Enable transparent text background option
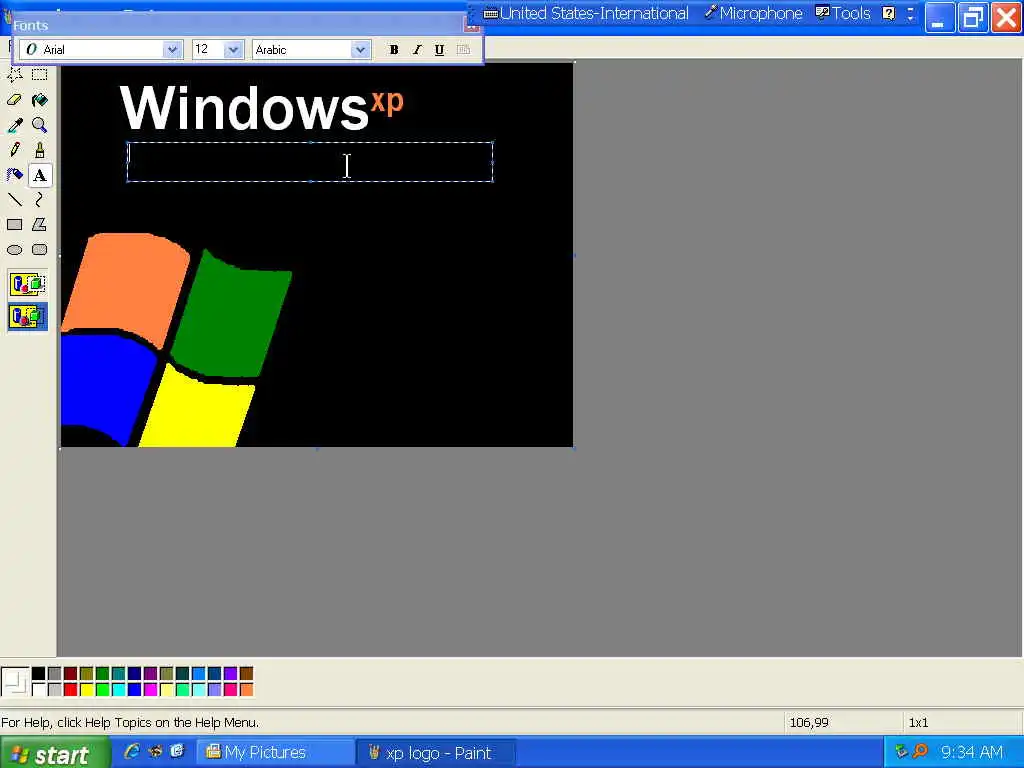Viewport: 1024px width, 768px height. (27, 317)
